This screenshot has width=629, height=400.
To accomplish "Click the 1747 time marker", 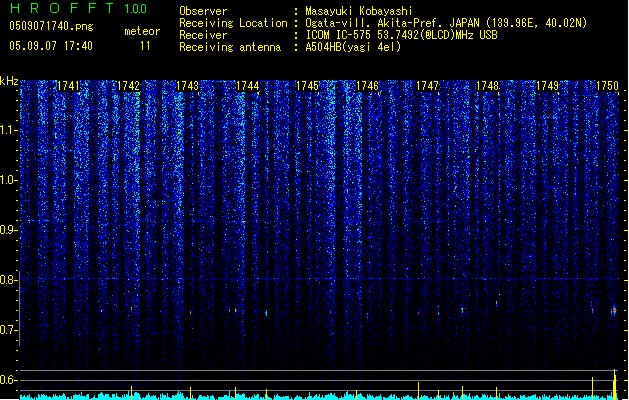I will tap(428, 86).
